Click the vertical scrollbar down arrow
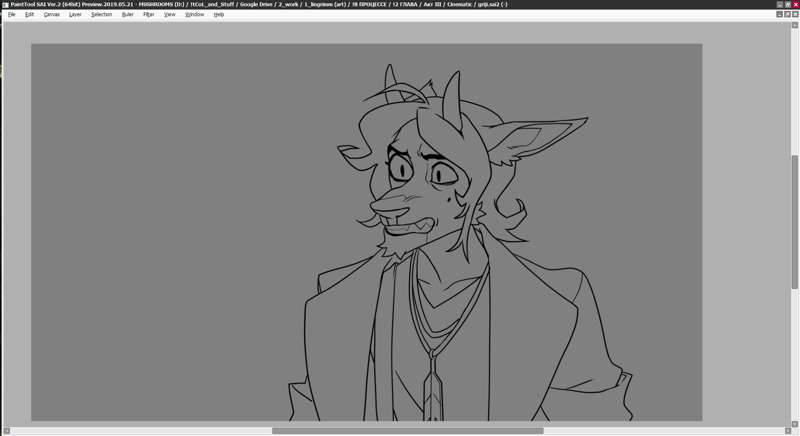The image size is (800, 436). click(x=795, y=424)
